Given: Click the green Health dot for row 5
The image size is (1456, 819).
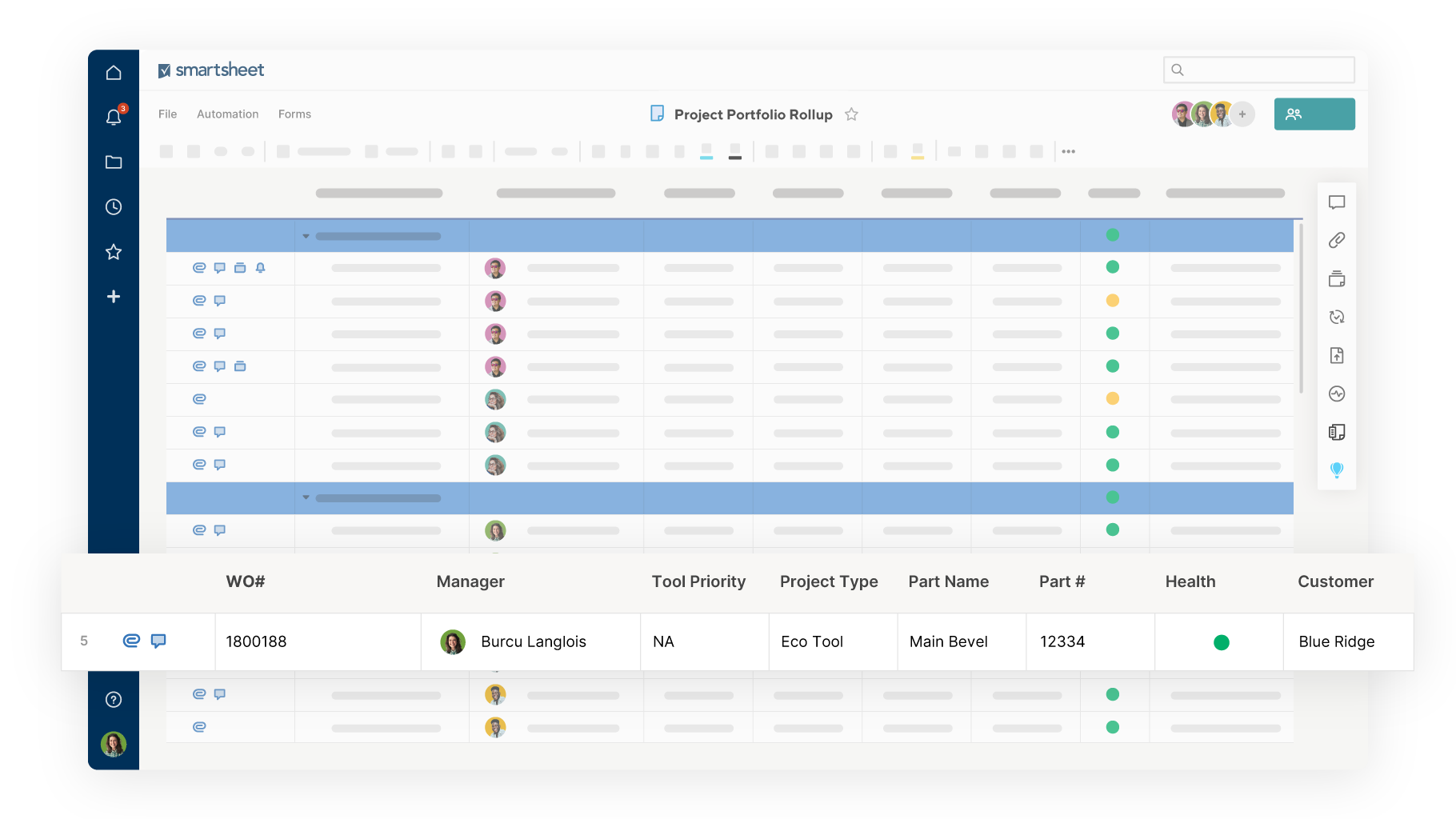Looking at the screenshot, I should (1221, 642).
